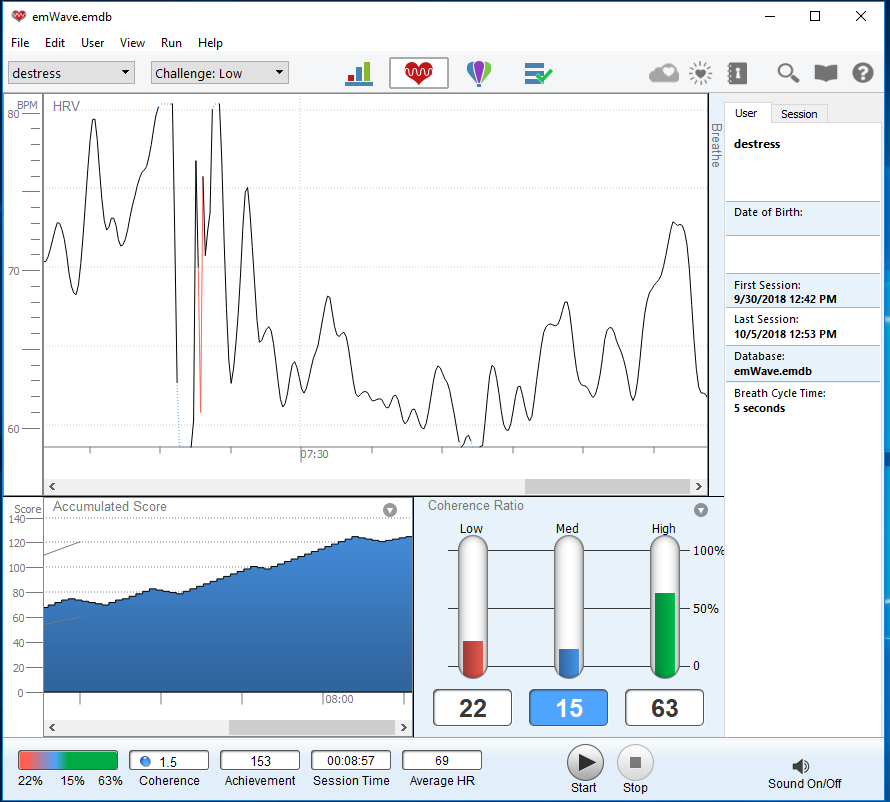
Task: Click the score scrollbar left arrow
Action: coord(52,727)
